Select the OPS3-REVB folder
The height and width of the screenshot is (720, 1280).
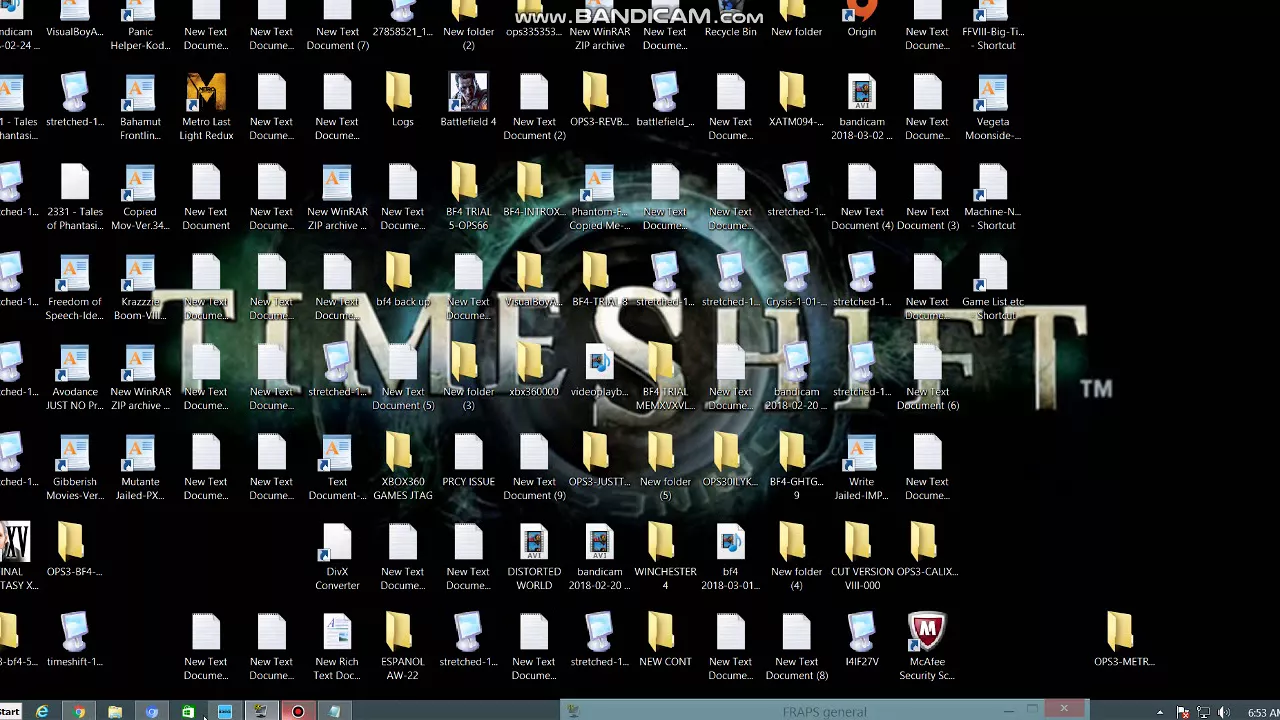coord(599,100)
